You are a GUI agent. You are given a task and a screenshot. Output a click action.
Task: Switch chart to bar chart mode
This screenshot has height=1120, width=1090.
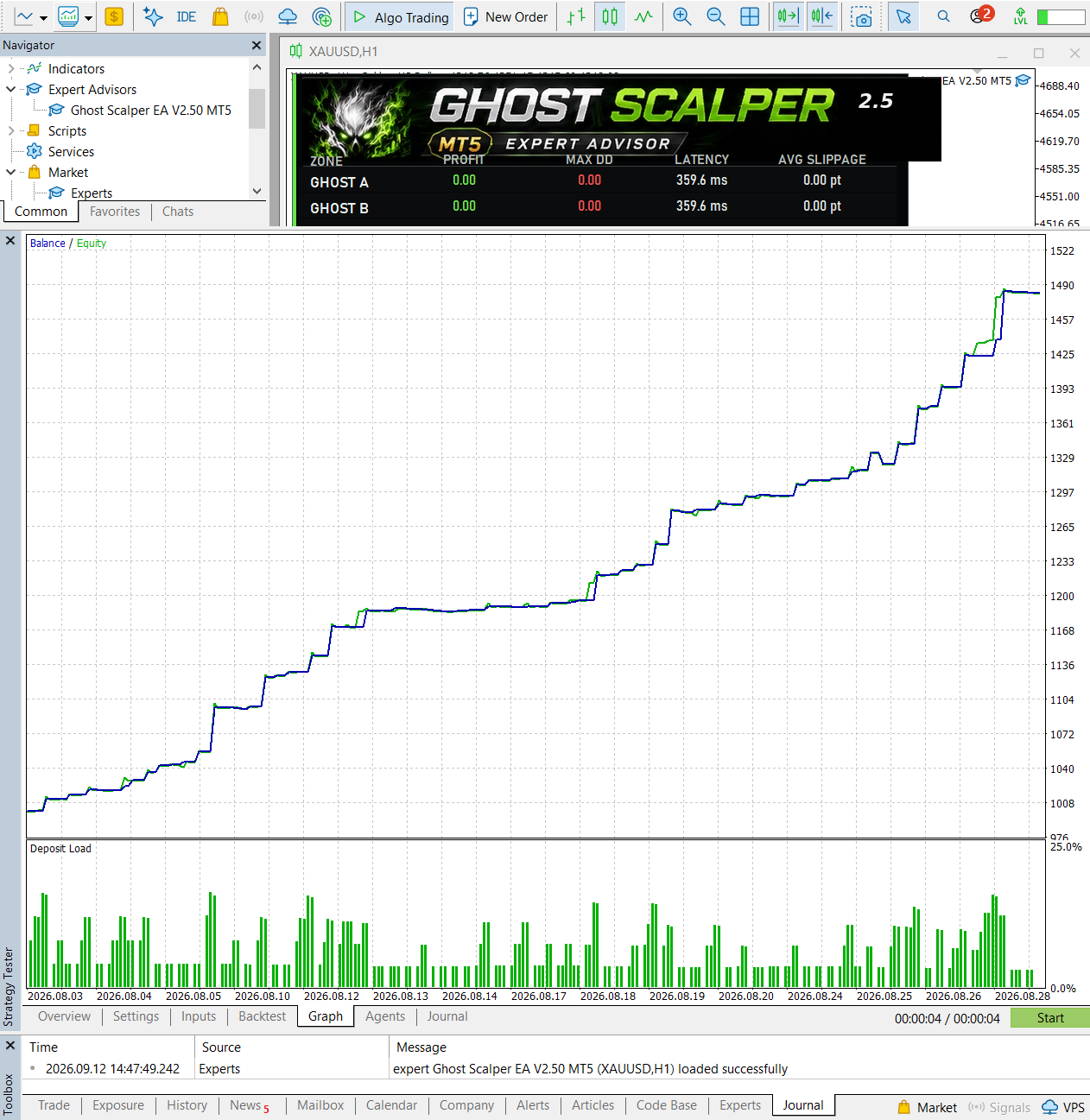[576, 16]
